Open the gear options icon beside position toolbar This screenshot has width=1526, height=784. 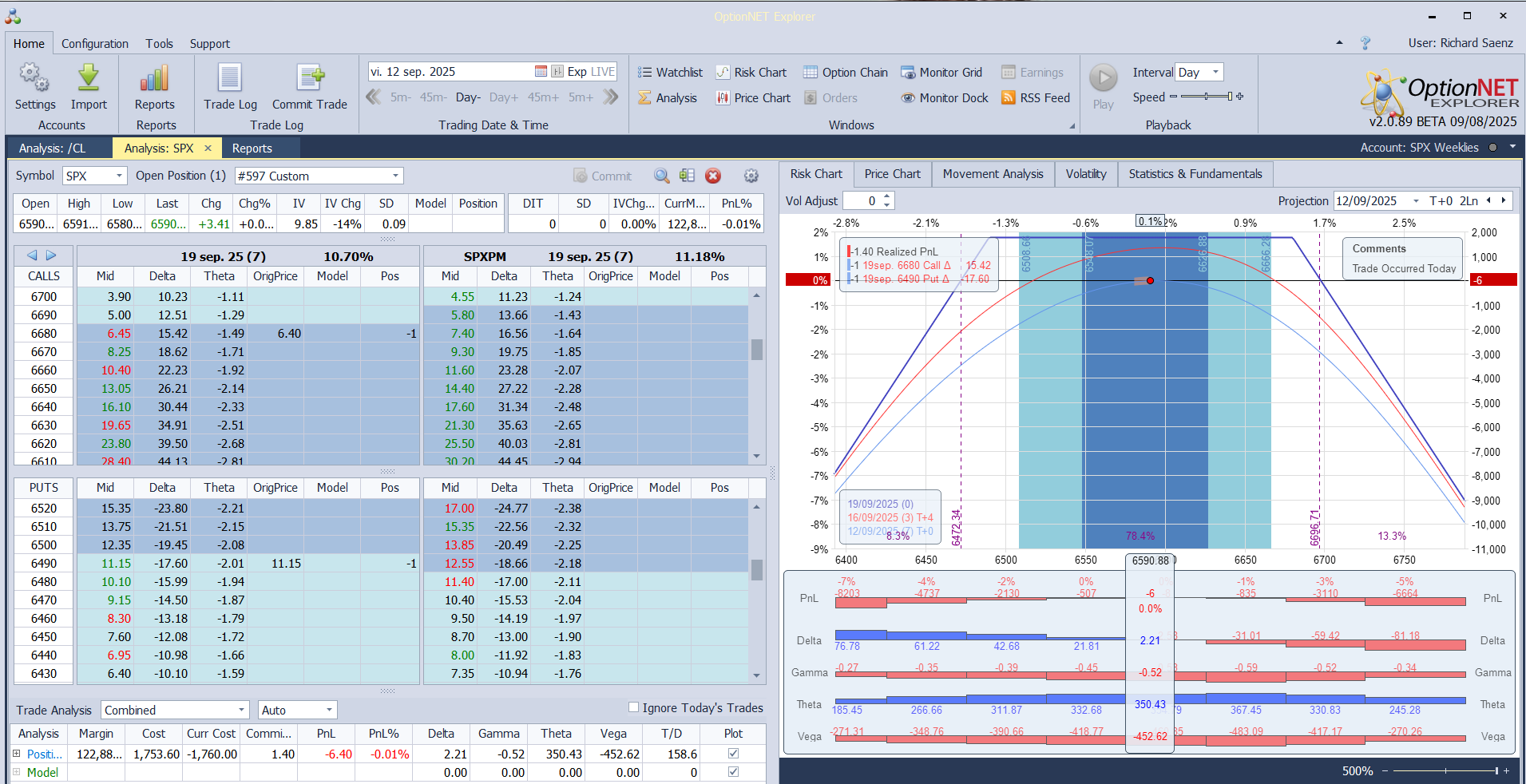point(751,176)
